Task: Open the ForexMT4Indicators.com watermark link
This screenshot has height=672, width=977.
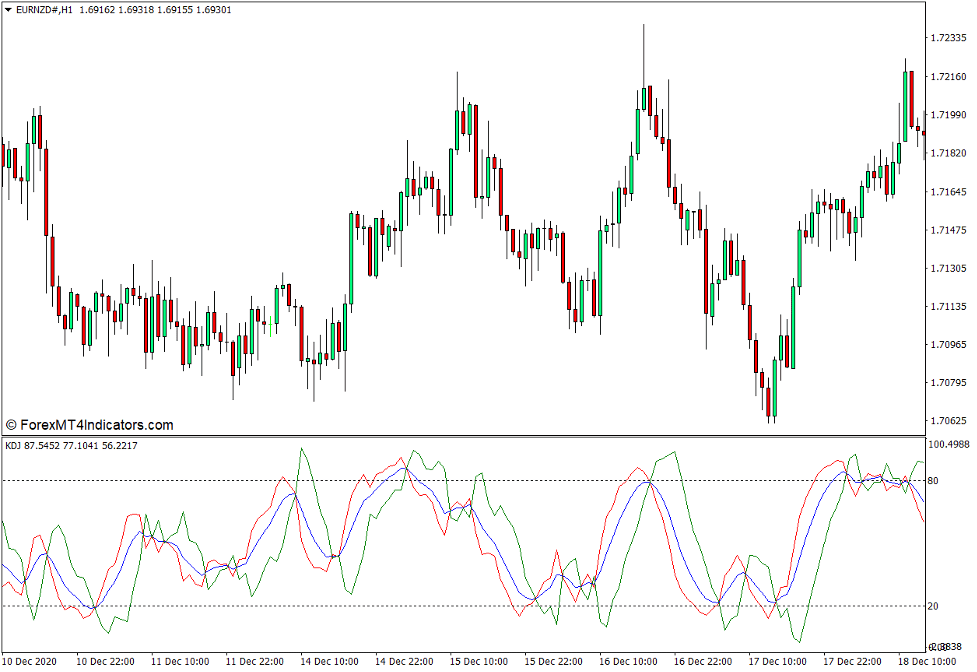Action: click(x=90, y=425)
